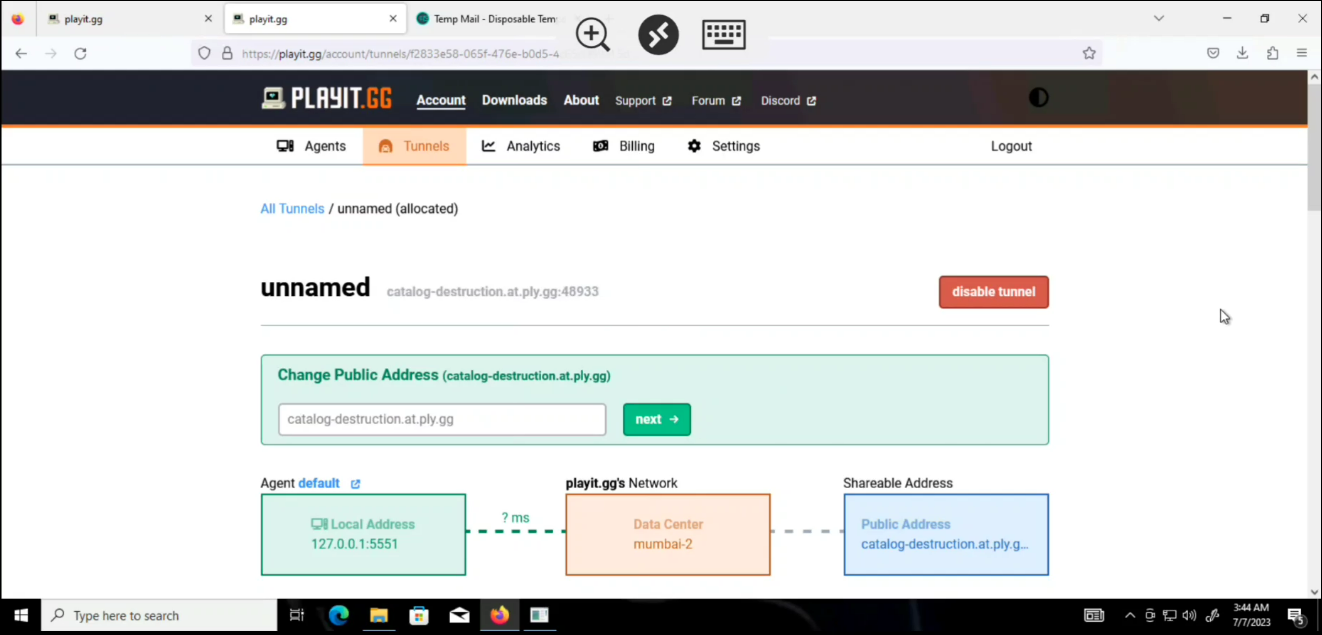1322x635 pixels.
Task: Launch Microsoft Edge from taskbar
Action: tap(339, 615)
